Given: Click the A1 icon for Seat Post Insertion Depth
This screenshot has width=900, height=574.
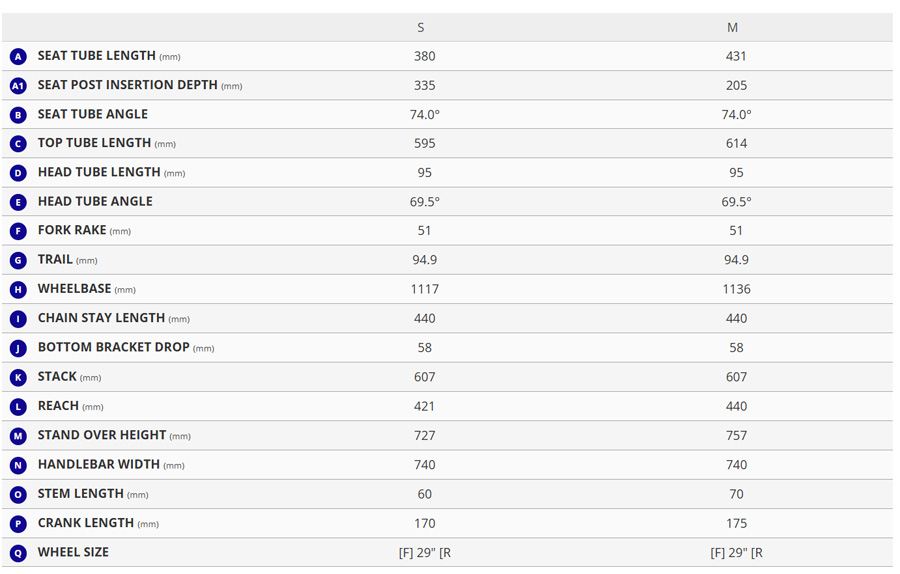Looking at the screenshot, I should (x=18, y=86).
